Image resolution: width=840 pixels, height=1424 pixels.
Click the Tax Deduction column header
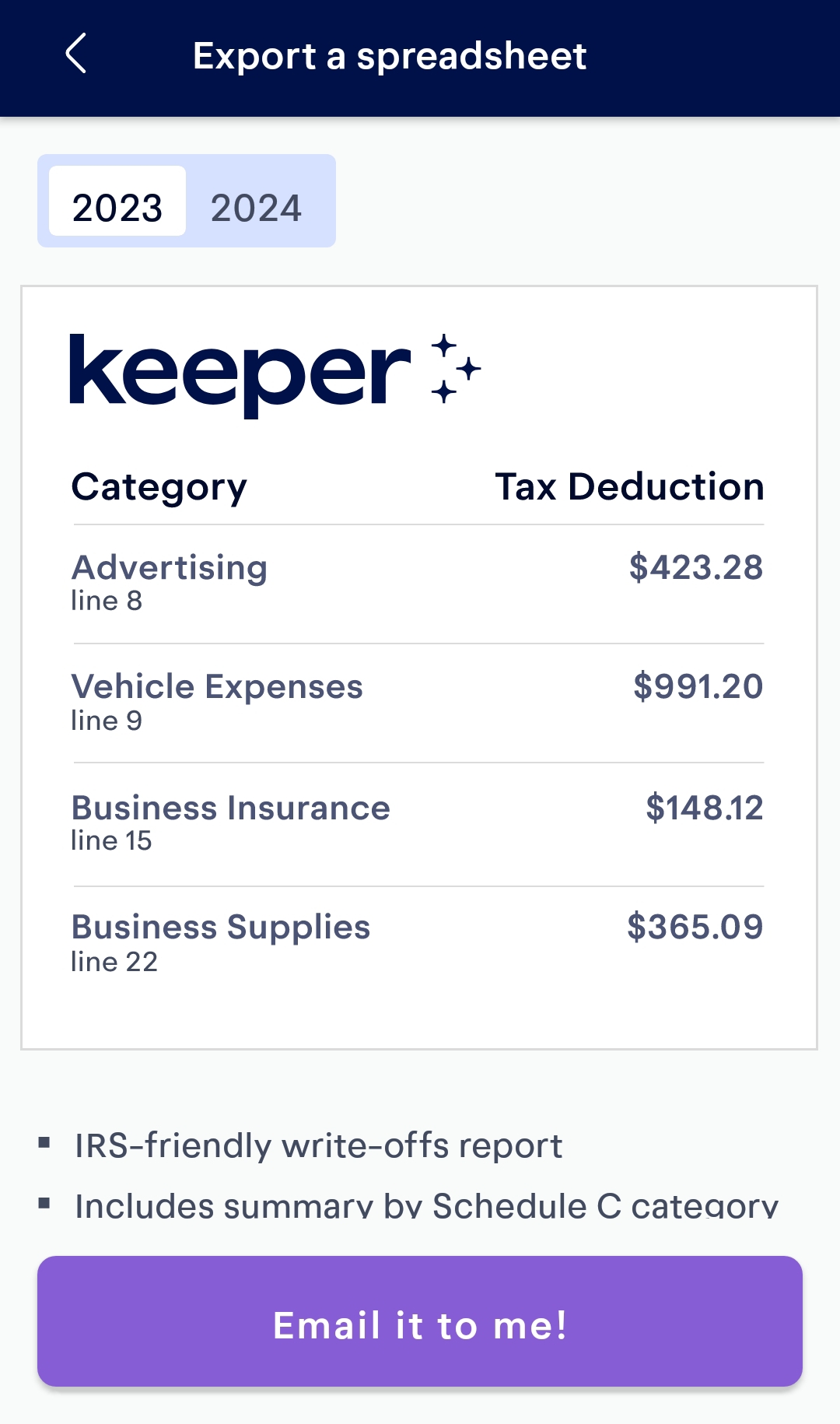point(630,487)
